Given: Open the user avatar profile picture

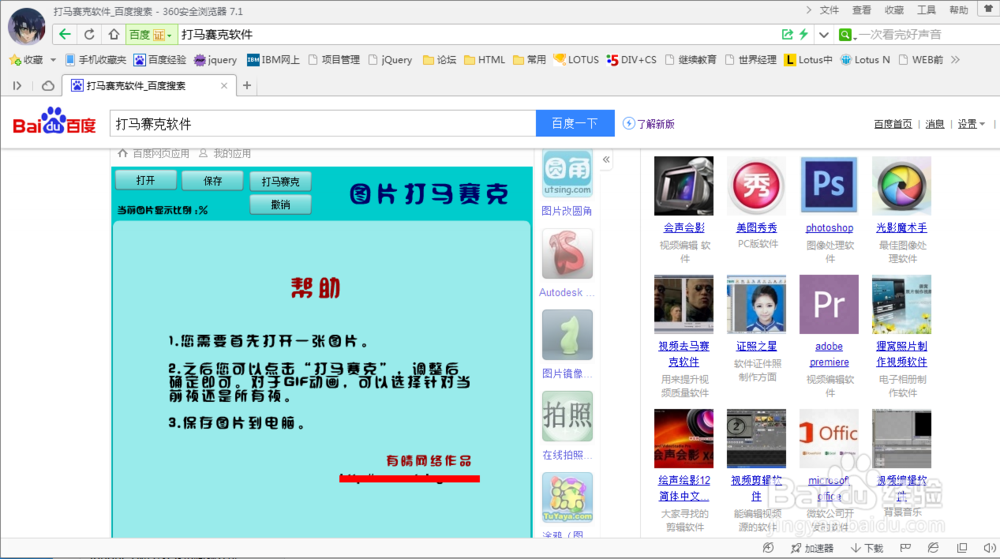Looking at the screenshot, I should click(26, 26).
